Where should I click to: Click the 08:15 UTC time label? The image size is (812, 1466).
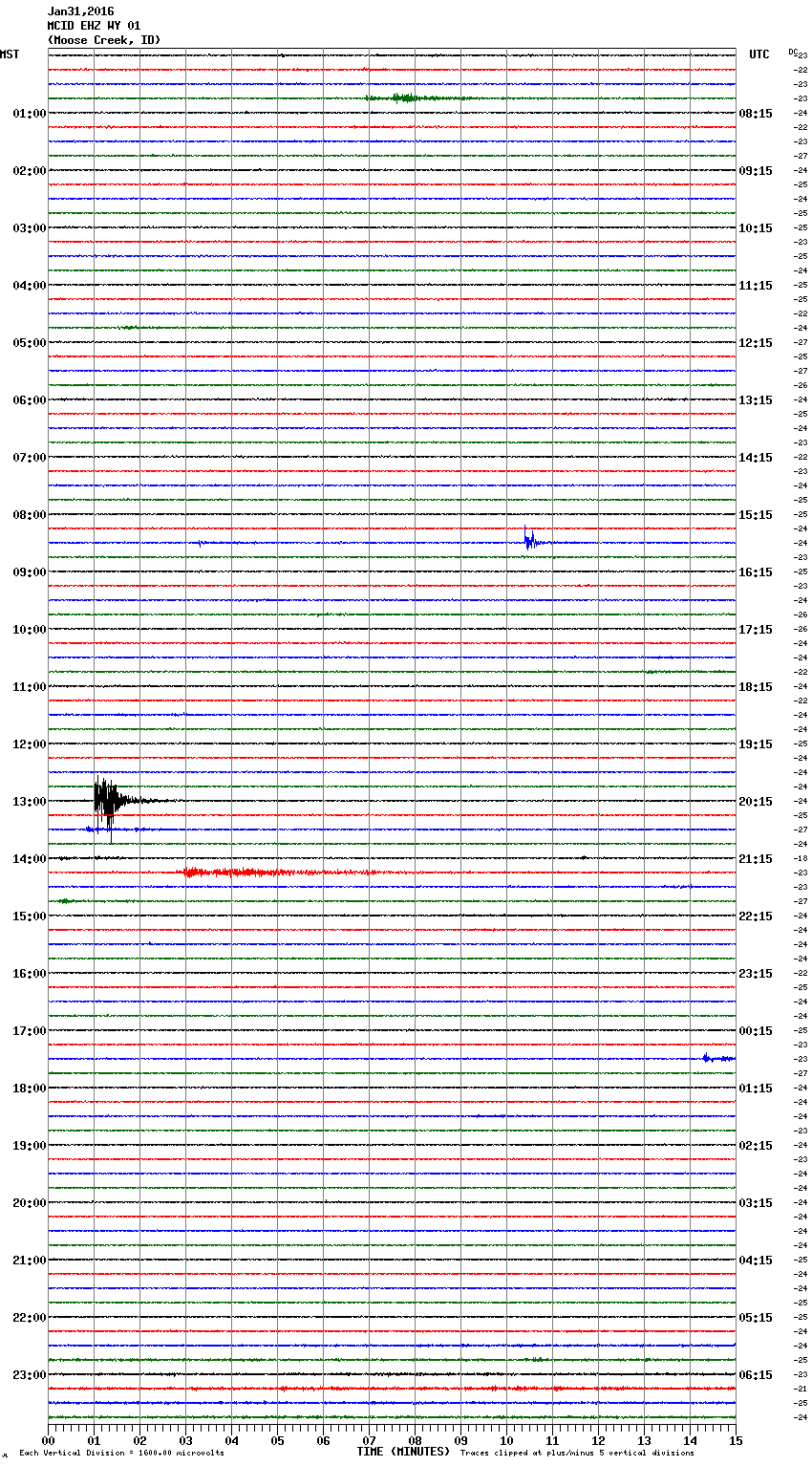coord(756,114)
